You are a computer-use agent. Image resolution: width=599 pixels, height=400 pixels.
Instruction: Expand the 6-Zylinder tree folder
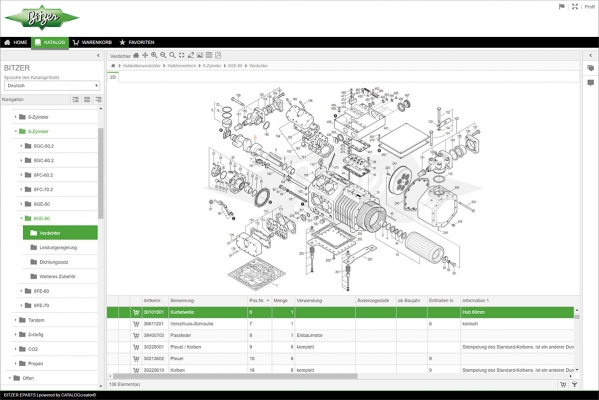(15, 117)
